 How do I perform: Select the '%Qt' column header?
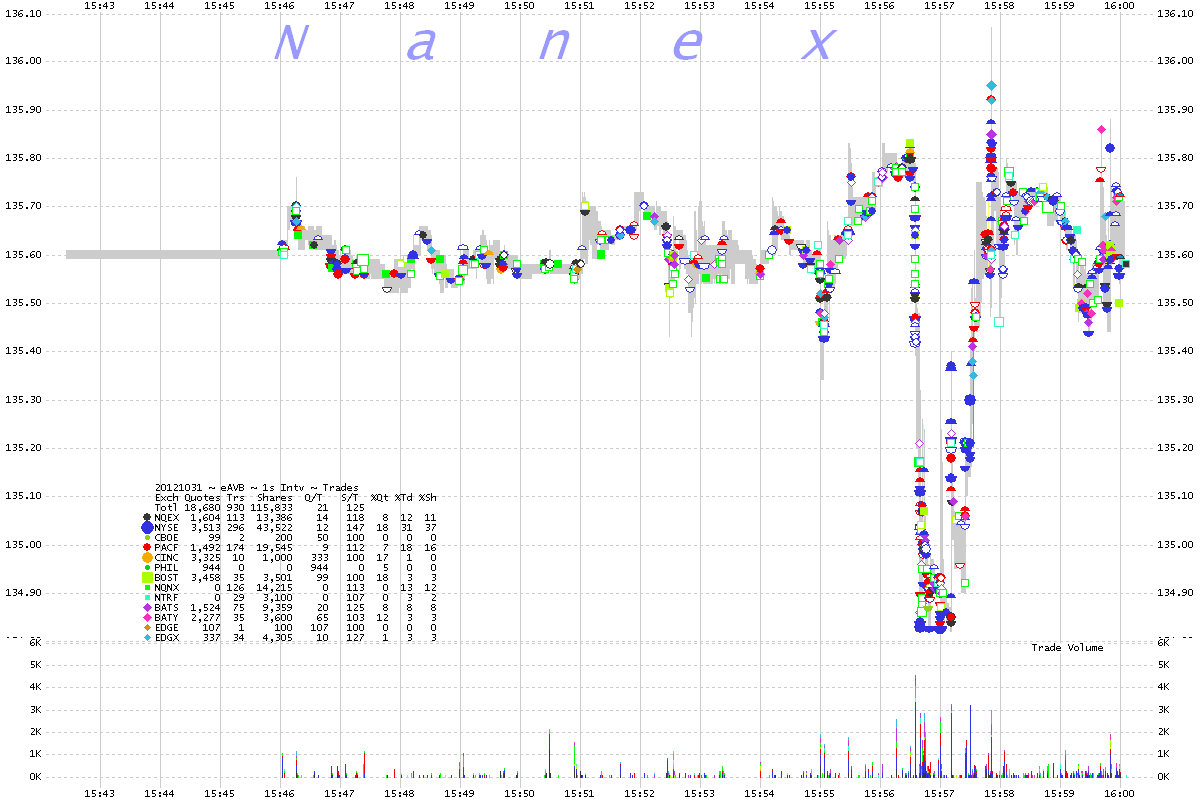[380, 498]
